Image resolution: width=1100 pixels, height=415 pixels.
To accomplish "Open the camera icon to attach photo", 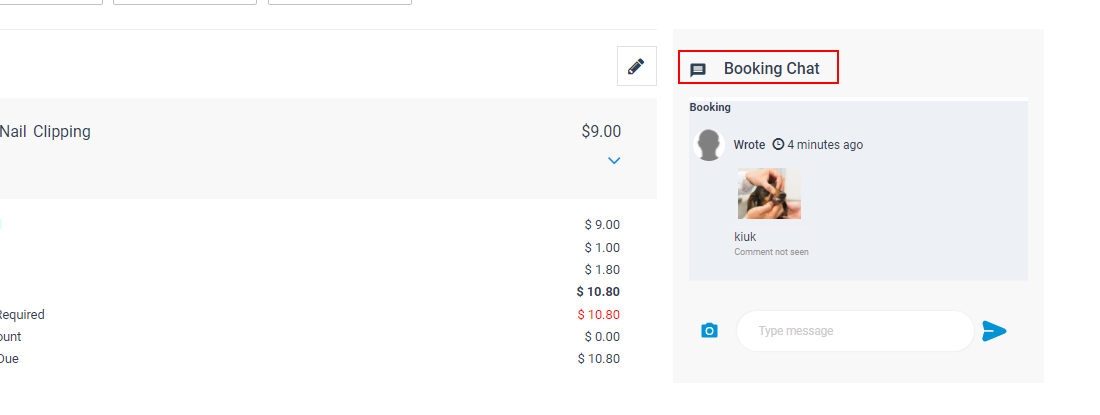I will click(x=709, y=330).
